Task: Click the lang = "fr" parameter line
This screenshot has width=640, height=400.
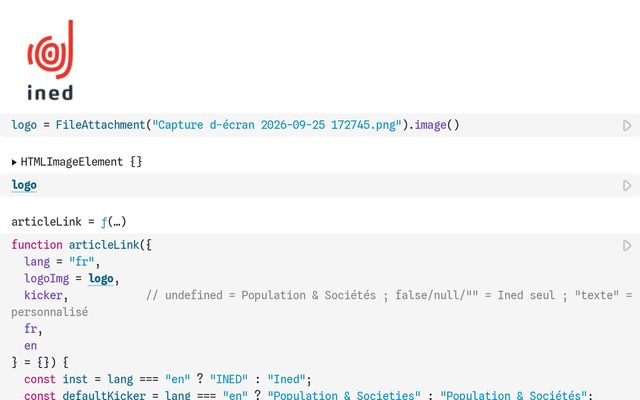Action: [62, 262]
